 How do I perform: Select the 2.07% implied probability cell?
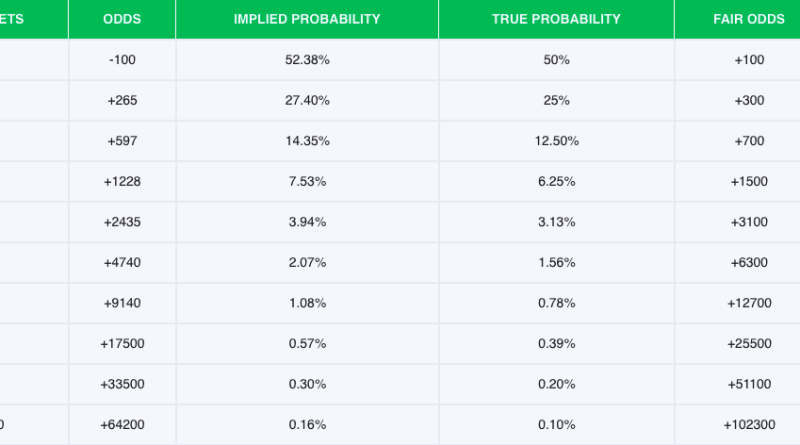(x=306, y=262)
